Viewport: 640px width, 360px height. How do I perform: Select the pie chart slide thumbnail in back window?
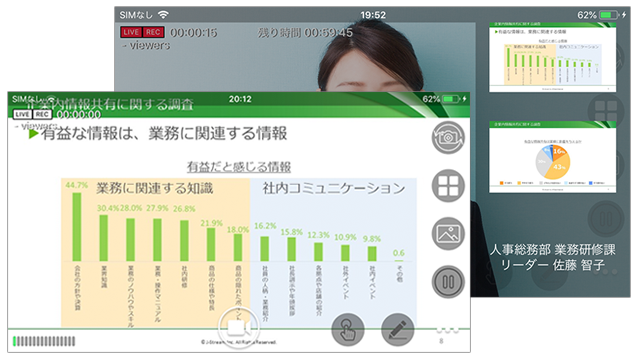click(x=553, y=157)
